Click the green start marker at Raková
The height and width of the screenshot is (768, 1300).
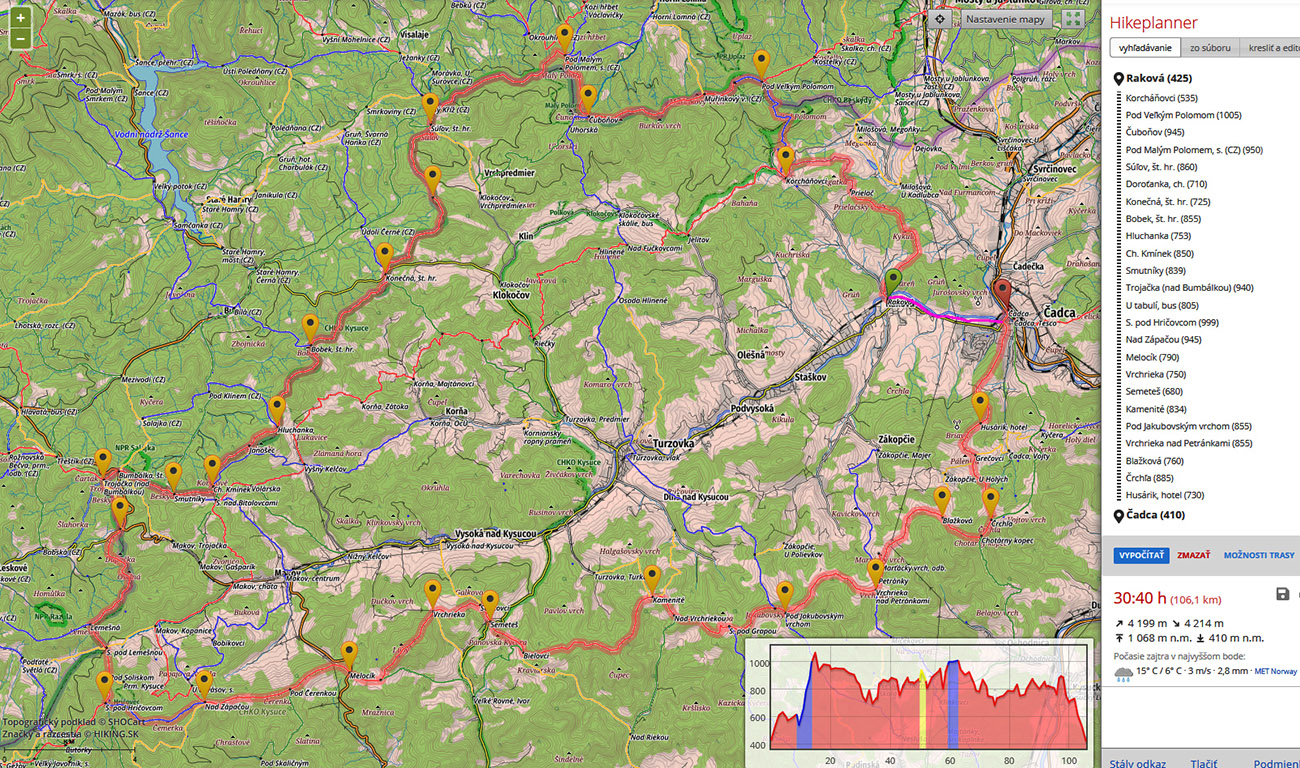point(894,282)
